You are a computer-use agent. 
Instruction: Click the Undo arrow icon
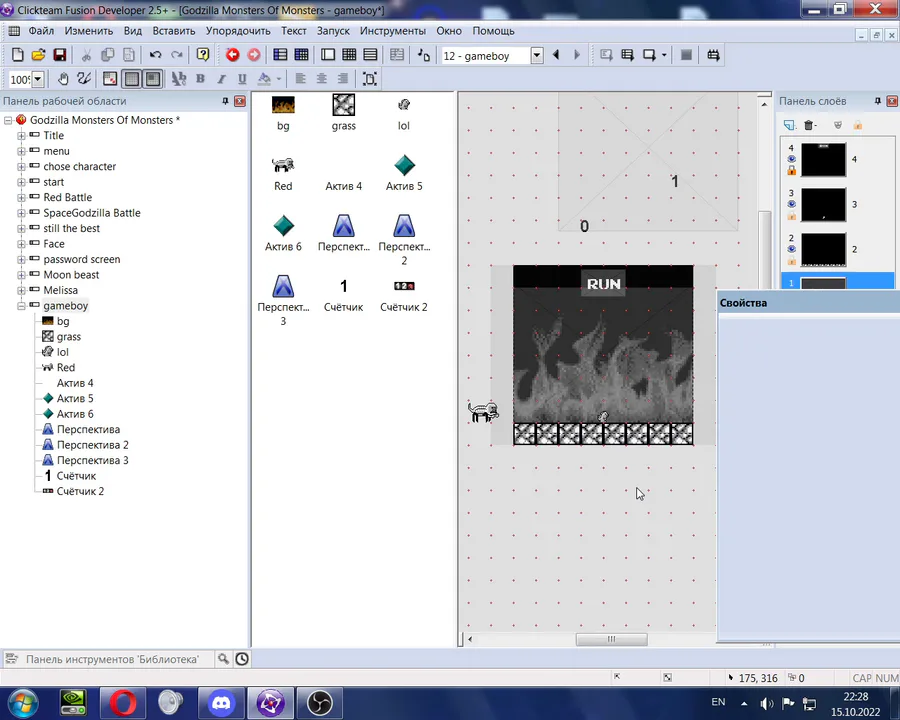point(156,55)
